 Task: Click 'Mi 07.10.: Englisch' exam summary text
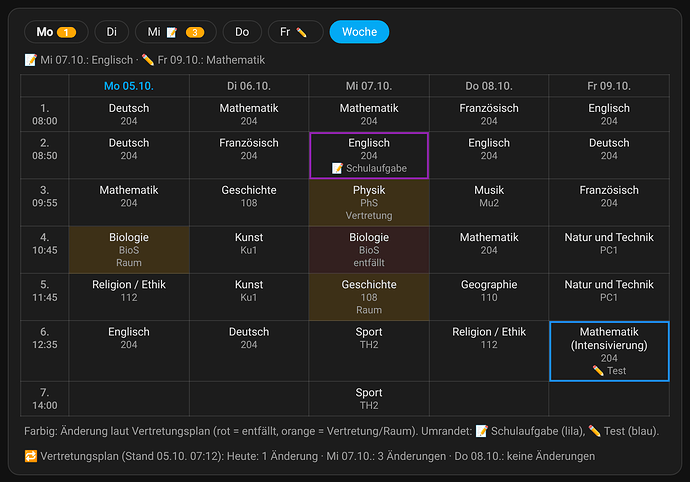pos(87,60)
